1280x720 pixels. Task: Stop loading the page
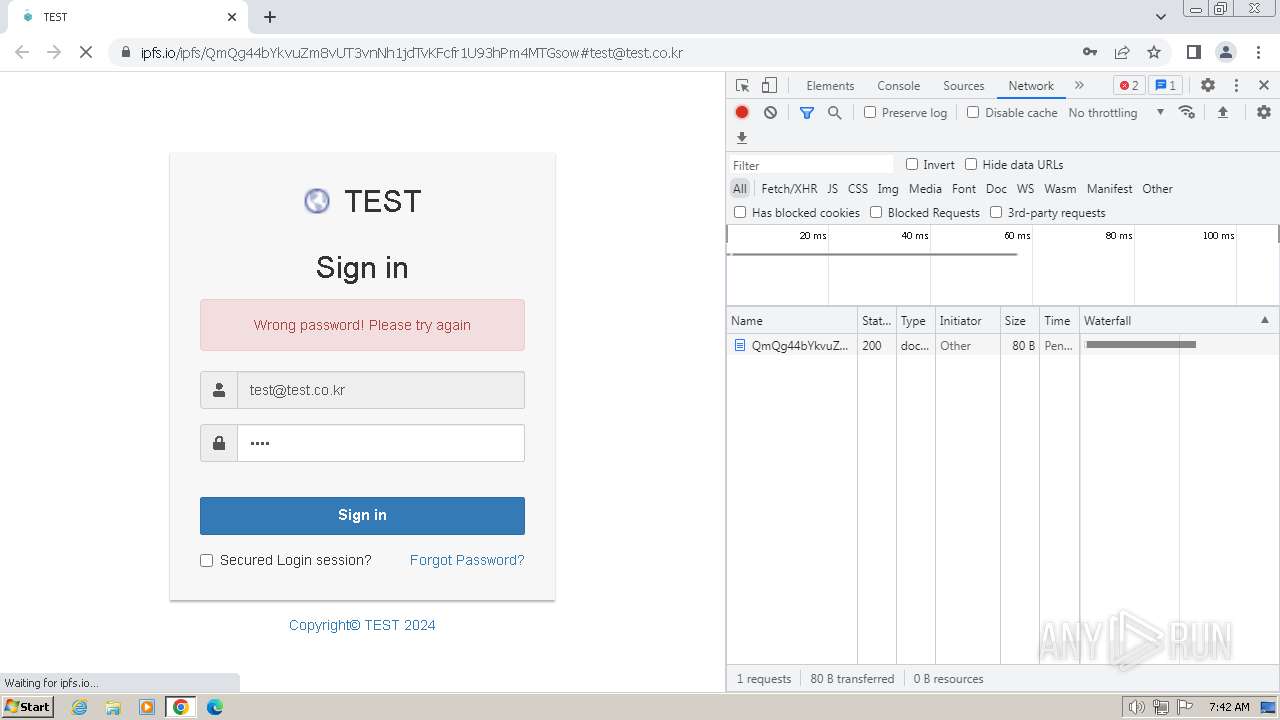pyautogui.click(x=86, y=52)
